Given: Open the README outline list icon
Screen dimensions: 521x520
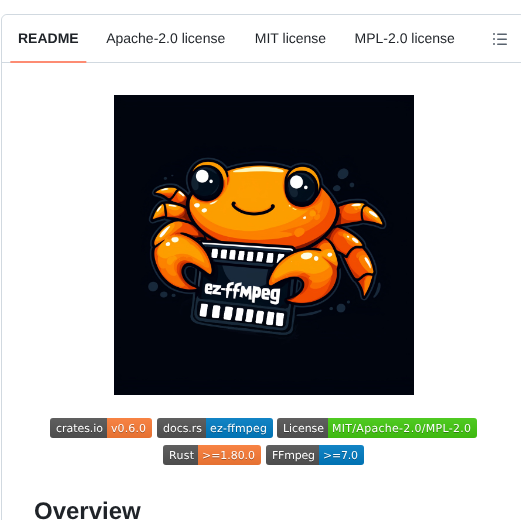Looking at the screenshot, I should [x=500, y=39].
